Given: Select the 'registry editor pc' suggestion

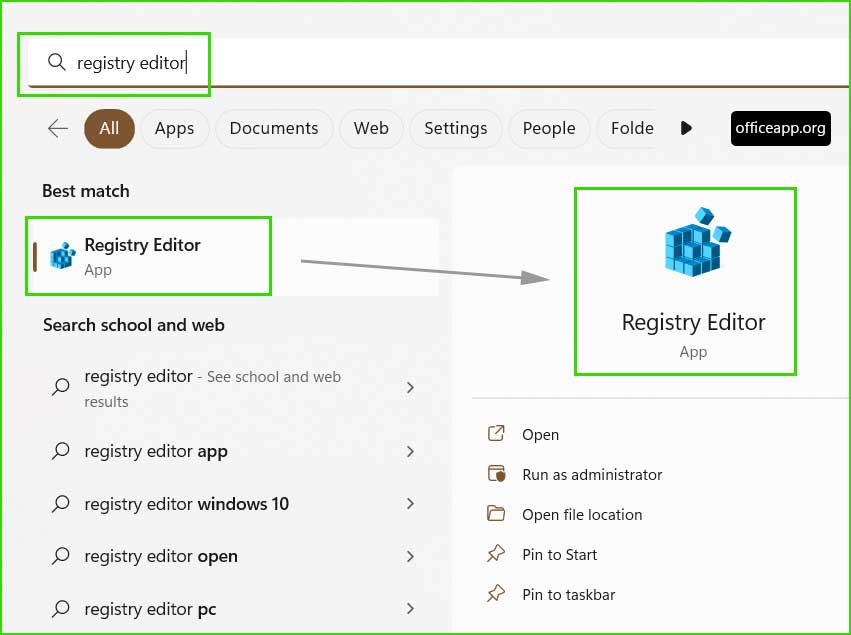Looking at the screenshot, I should 232,609.
